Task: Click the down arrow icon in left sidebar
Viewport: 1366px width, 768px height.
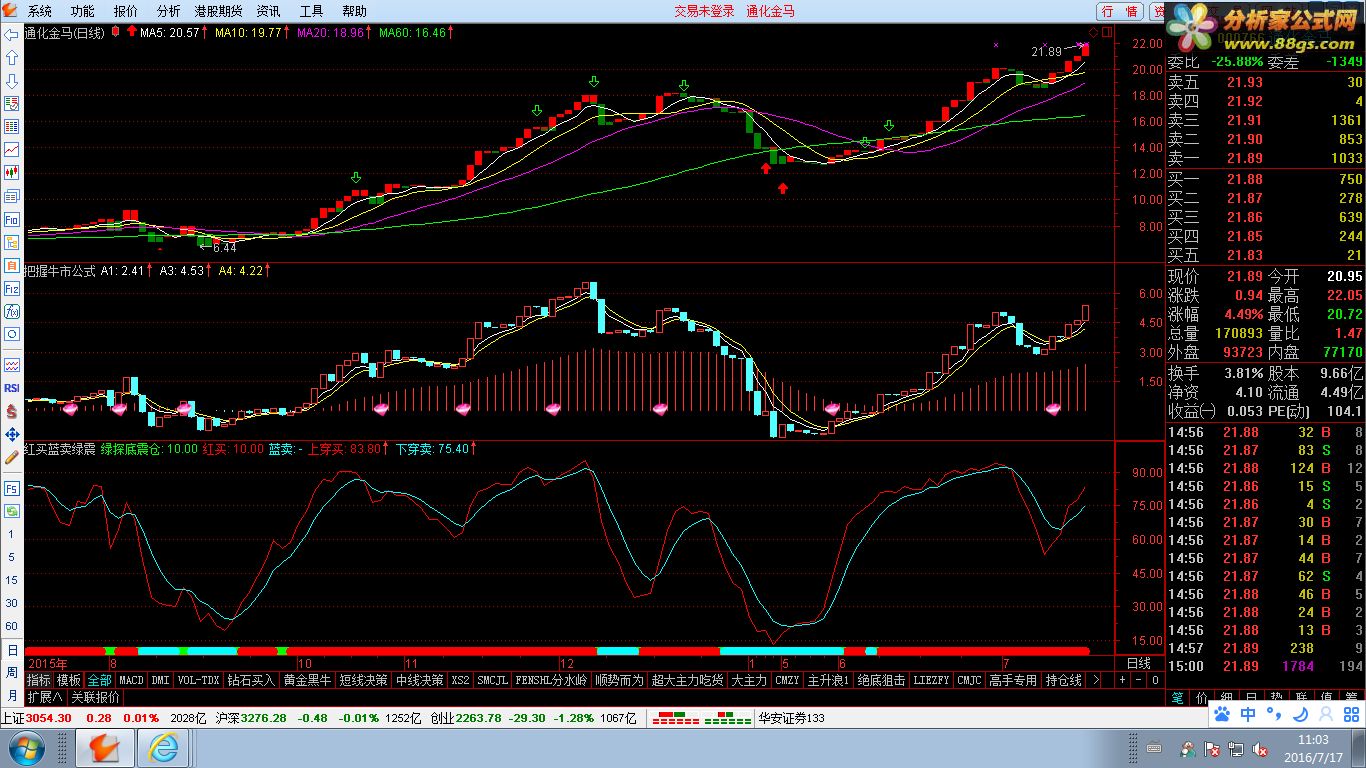Action: (x=12, y=81)
